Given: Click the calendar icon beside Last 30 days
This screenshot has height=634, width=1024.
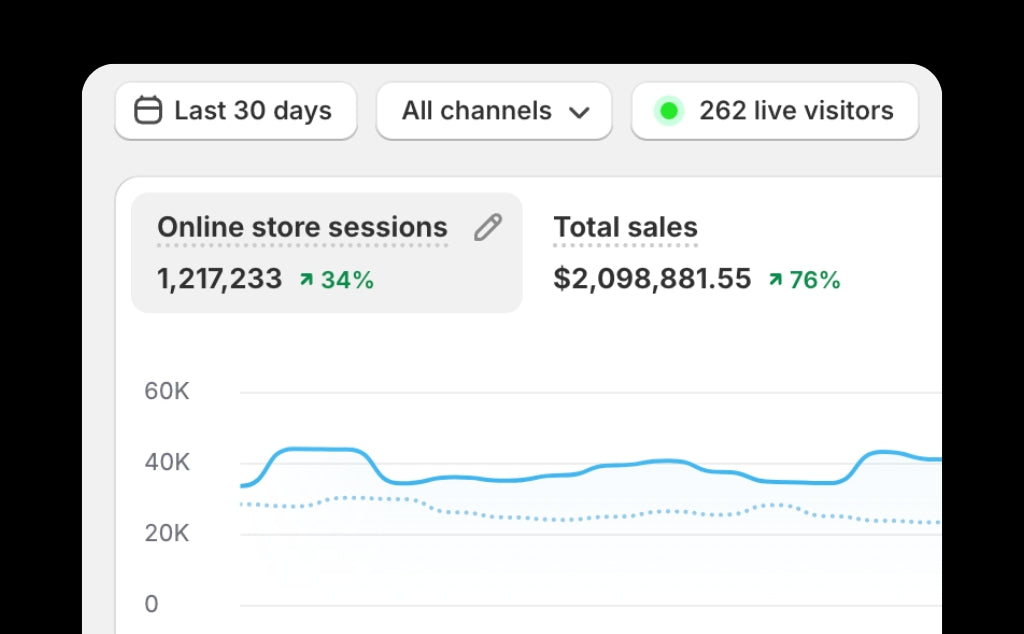Looking at the screenshot, I should (148, 110).
